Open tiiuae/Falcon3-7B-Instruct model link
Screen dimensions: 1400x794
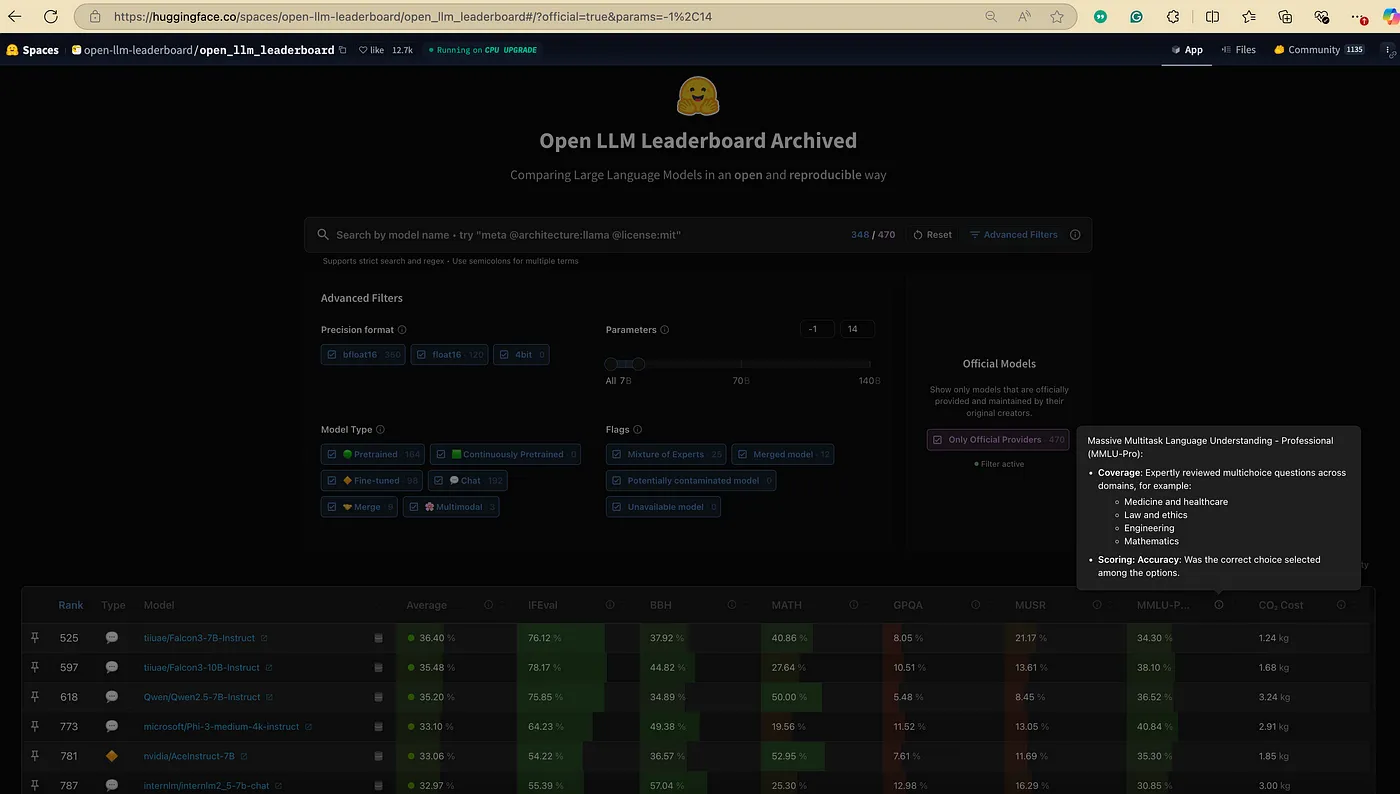tap(199, 638)
